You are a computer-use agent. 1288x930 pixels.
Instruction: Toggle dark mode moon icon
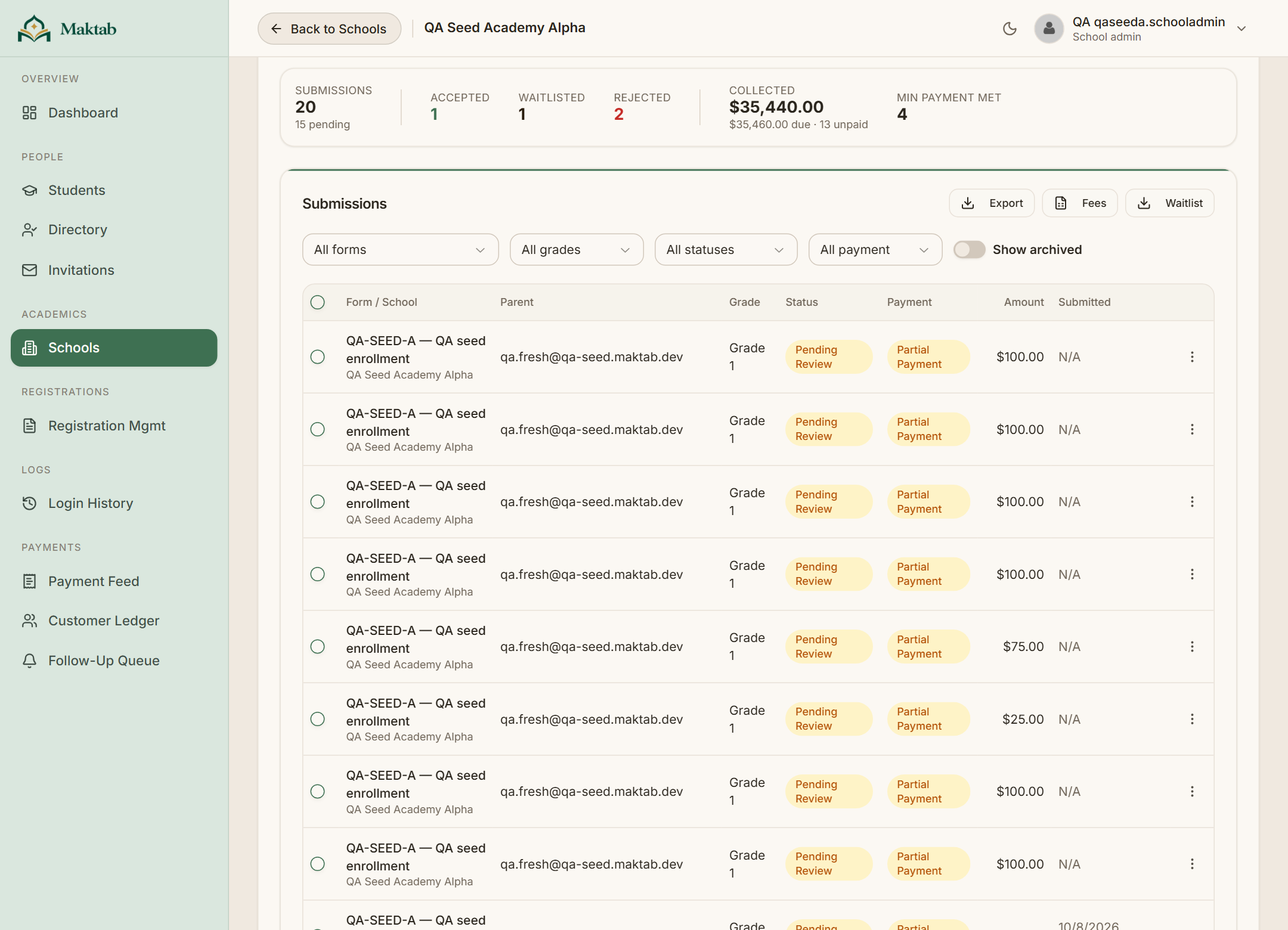coord(1010,29)
